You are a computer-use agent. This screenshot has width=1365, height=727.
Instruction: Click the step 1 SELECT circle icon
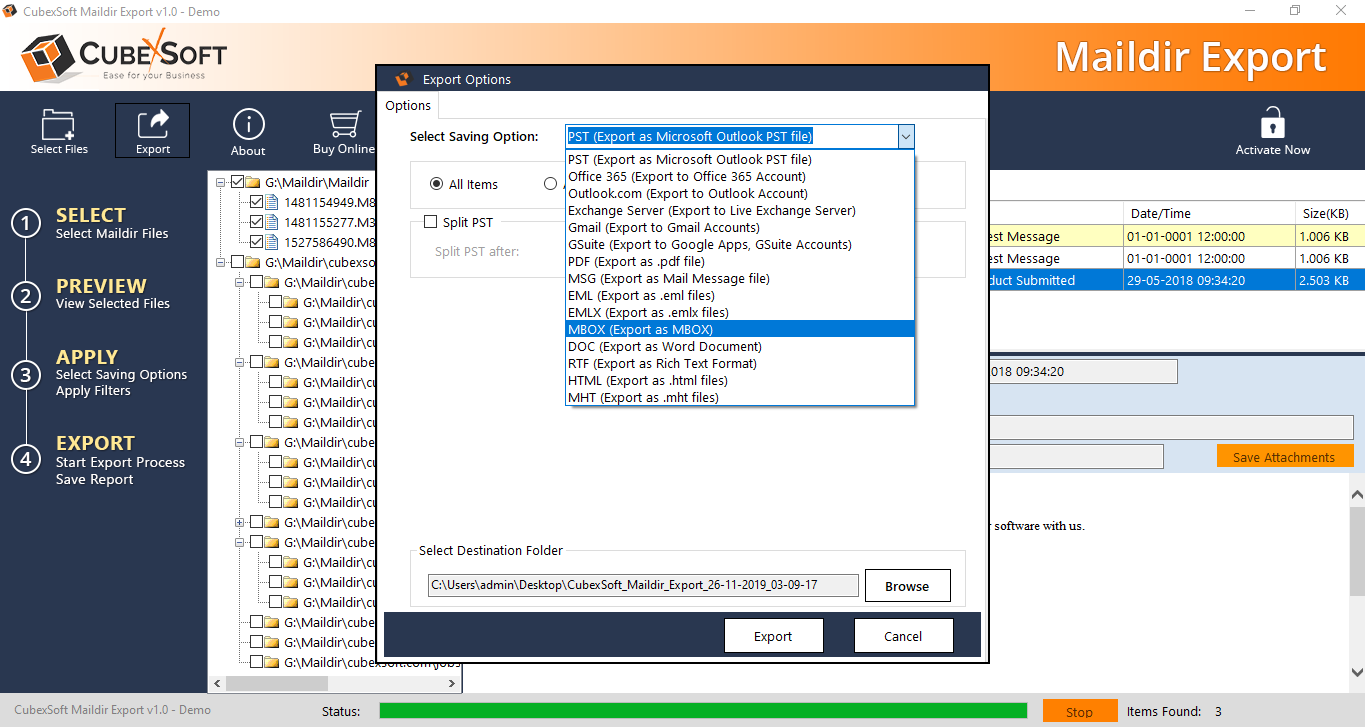[26, 224]
